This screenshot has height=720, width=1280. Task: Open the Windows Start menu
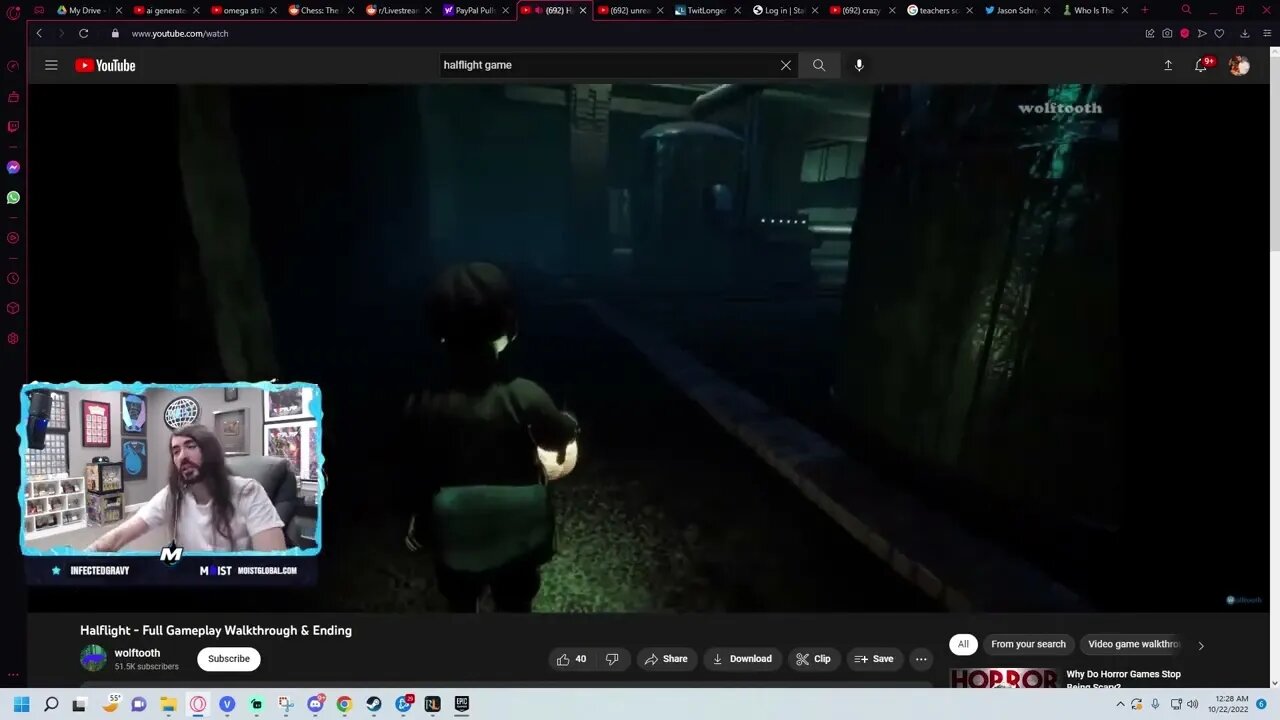[21, 704]
